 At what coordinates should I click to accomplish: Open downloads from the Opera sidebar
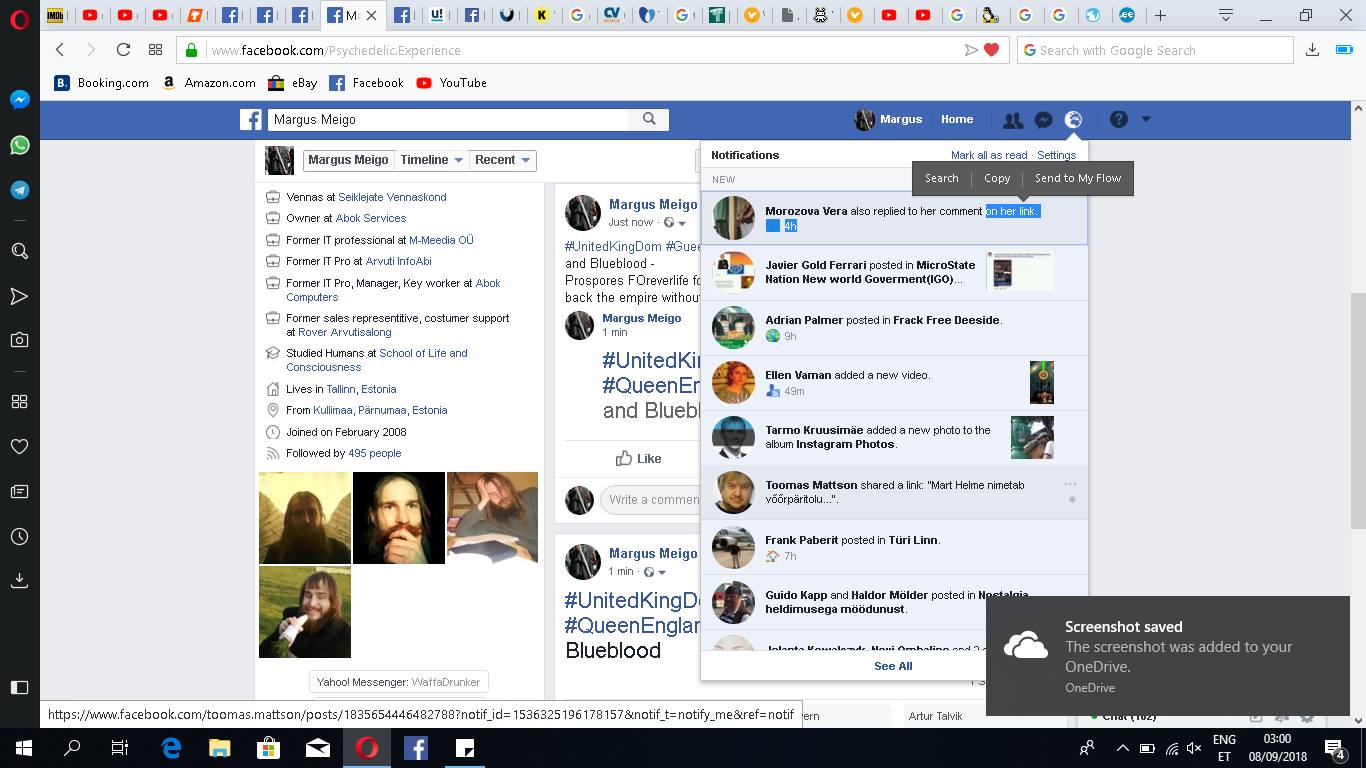tap(19, 581)
